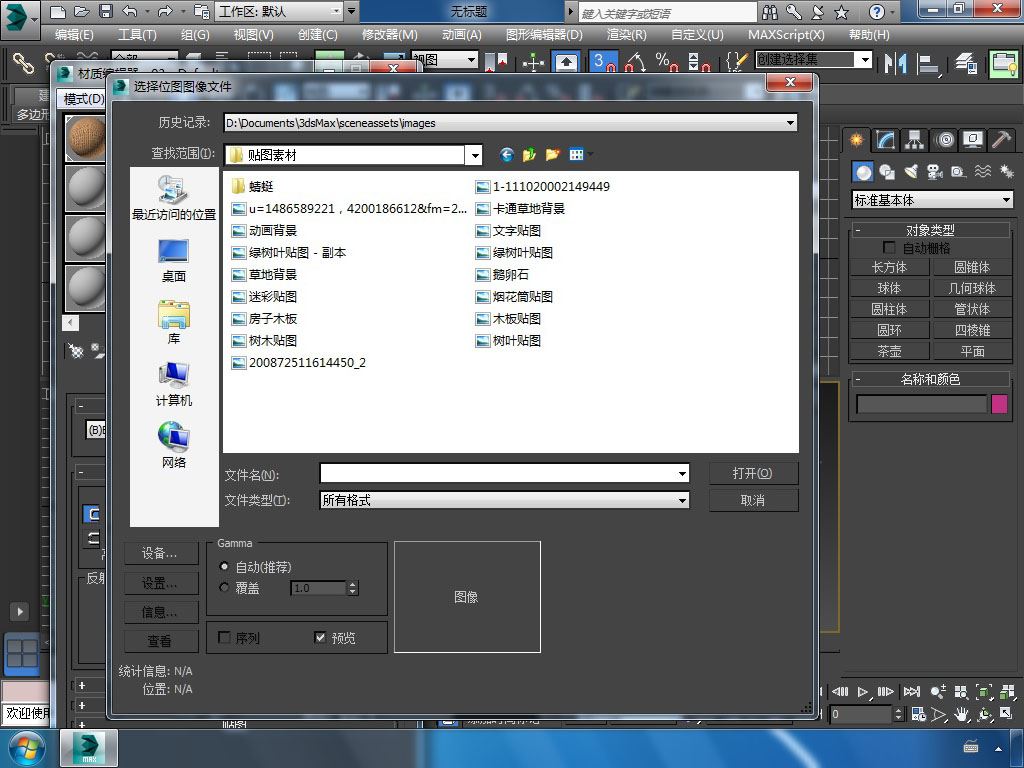The height and width of the screenshot is (768, 1024).
Task: Uncheck the Preview checkbox
Action: (320, 637)
